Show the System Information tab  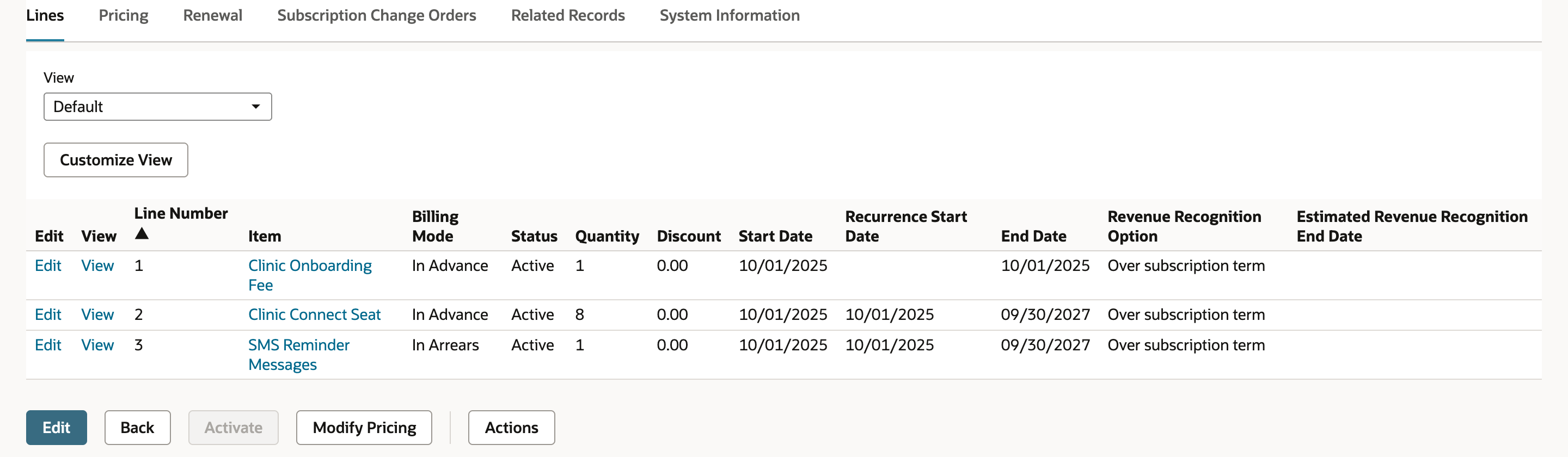pos(729,15)
